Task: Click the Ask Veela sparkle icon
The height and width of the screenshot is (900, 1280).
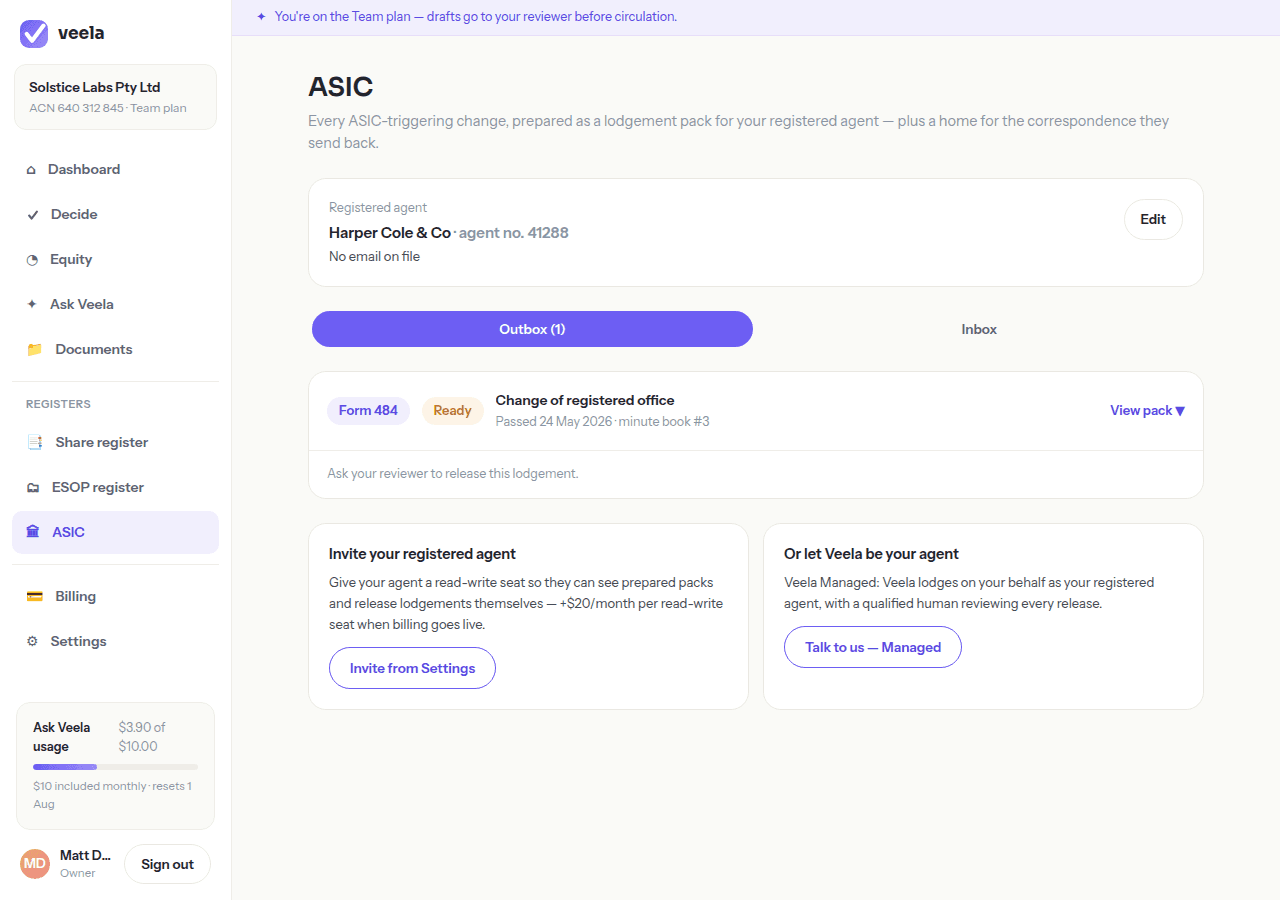Action: [x=32, y=305]
